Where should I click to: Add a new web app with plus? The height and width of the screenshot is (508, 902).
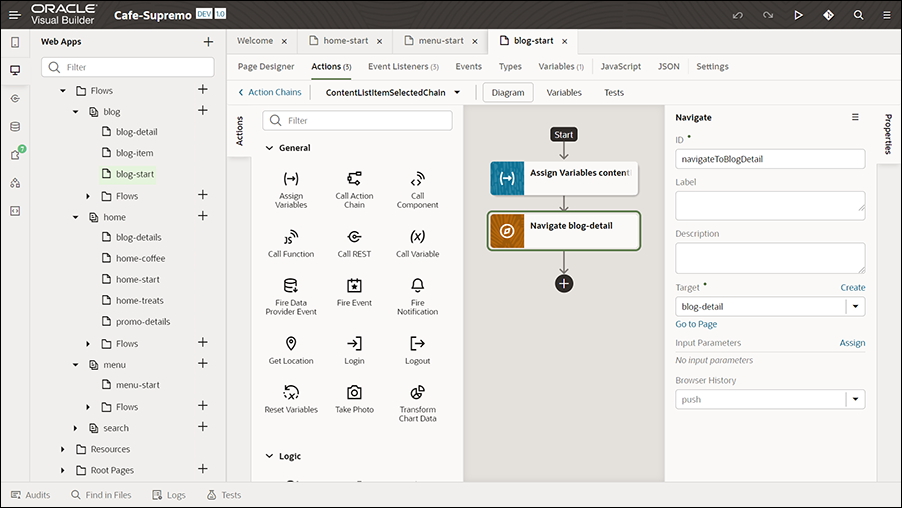pyautogui.click(x=208, y=41)
